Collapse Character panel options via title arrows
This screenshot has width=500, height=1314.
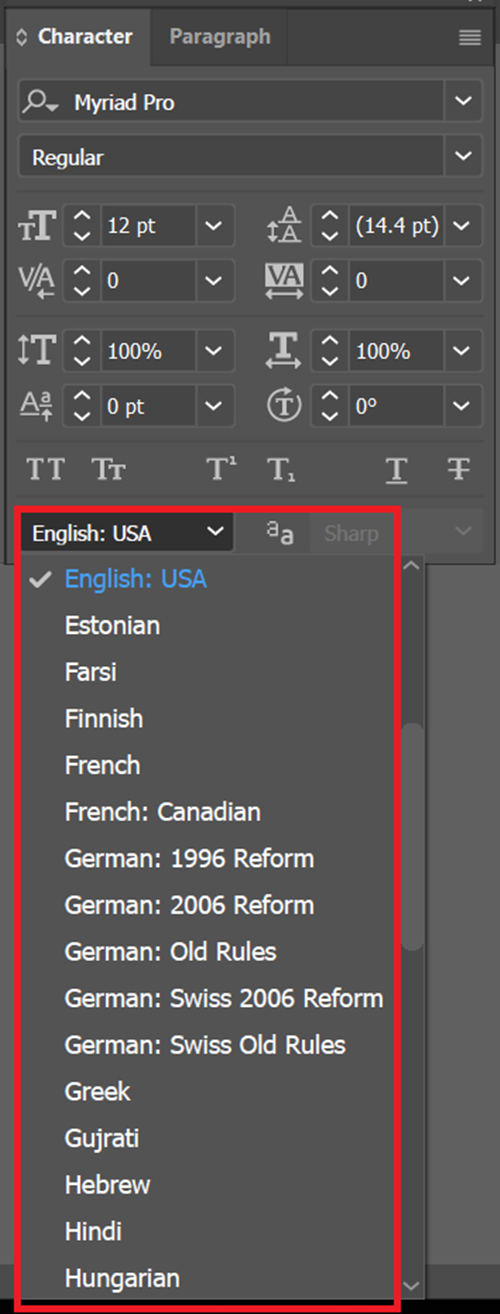(x=23, y=37)
